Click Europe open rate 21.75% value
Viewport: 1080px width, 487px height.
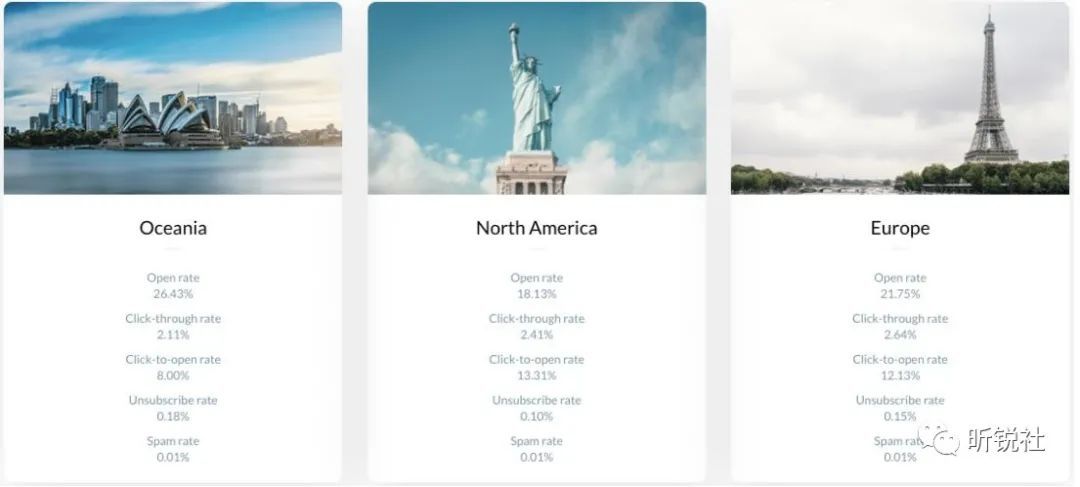900,294
